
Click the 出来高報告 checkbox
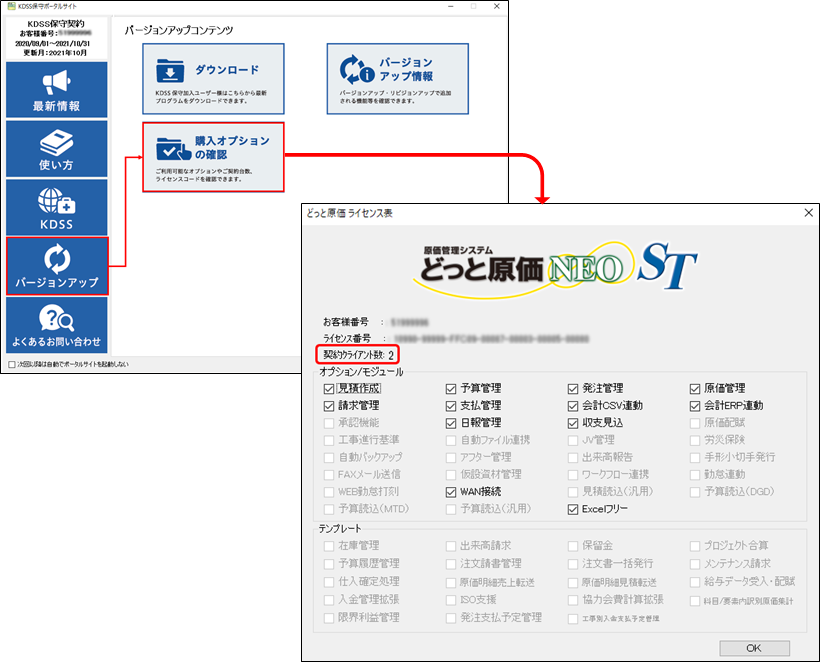click(573, 458)
